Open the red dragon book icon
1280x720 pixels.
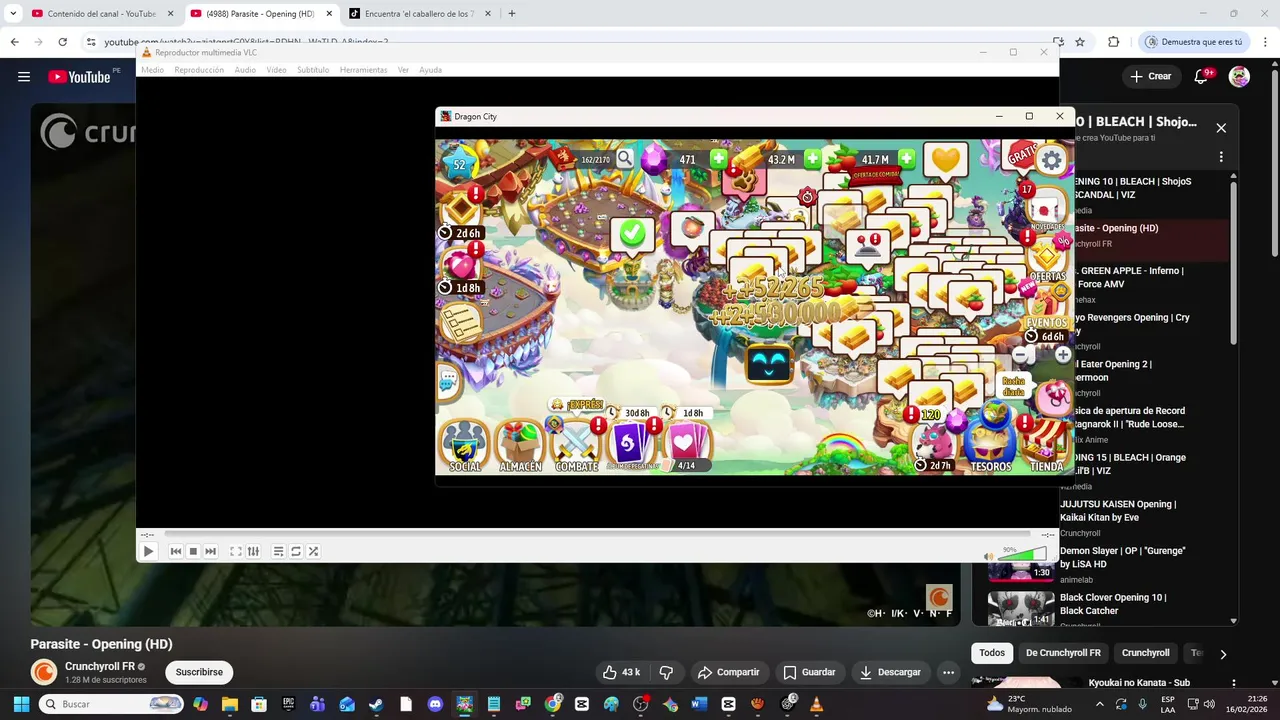(563, 158)
